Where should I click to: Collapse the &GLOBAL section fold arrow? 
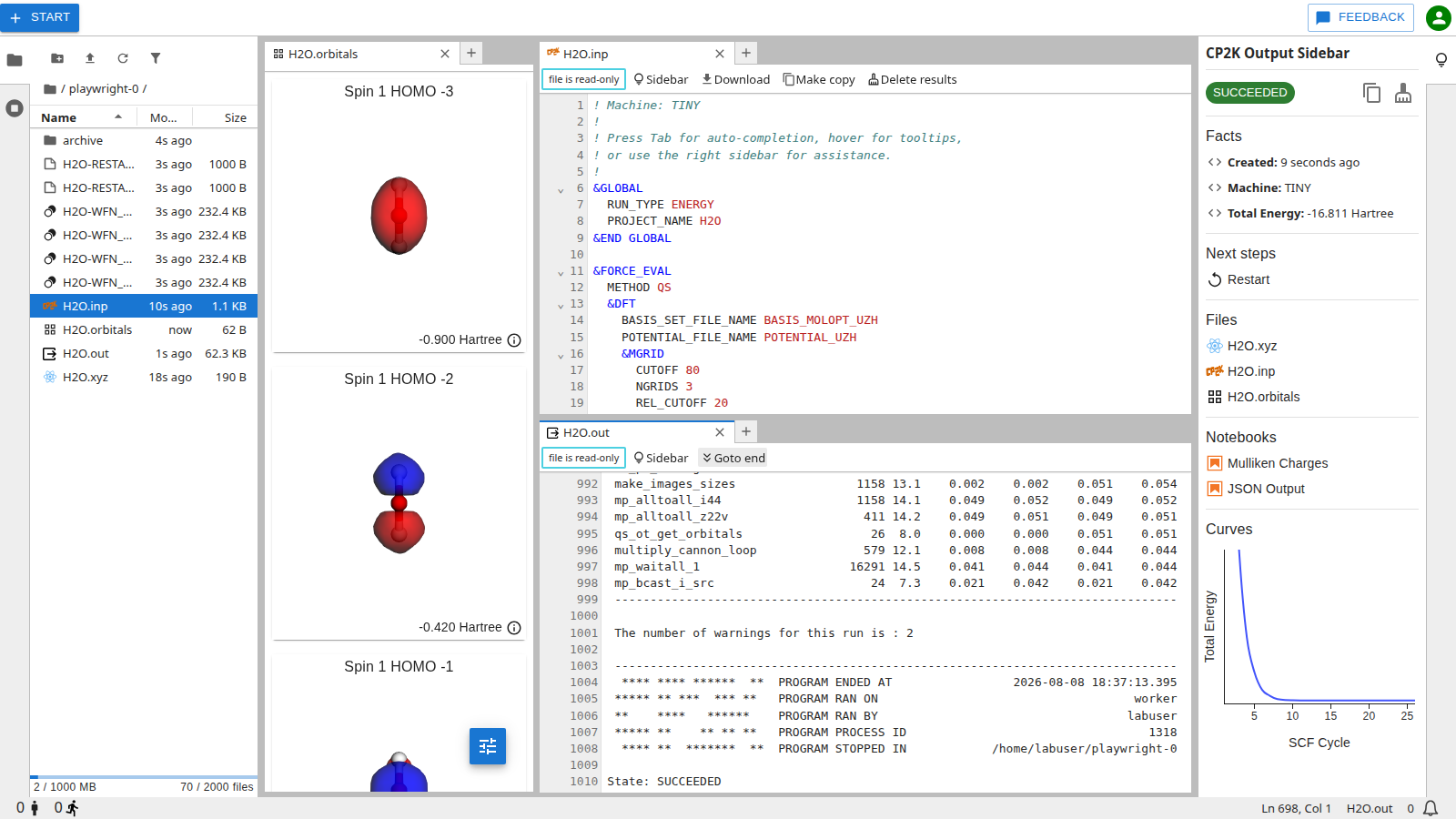click(561, 189)
